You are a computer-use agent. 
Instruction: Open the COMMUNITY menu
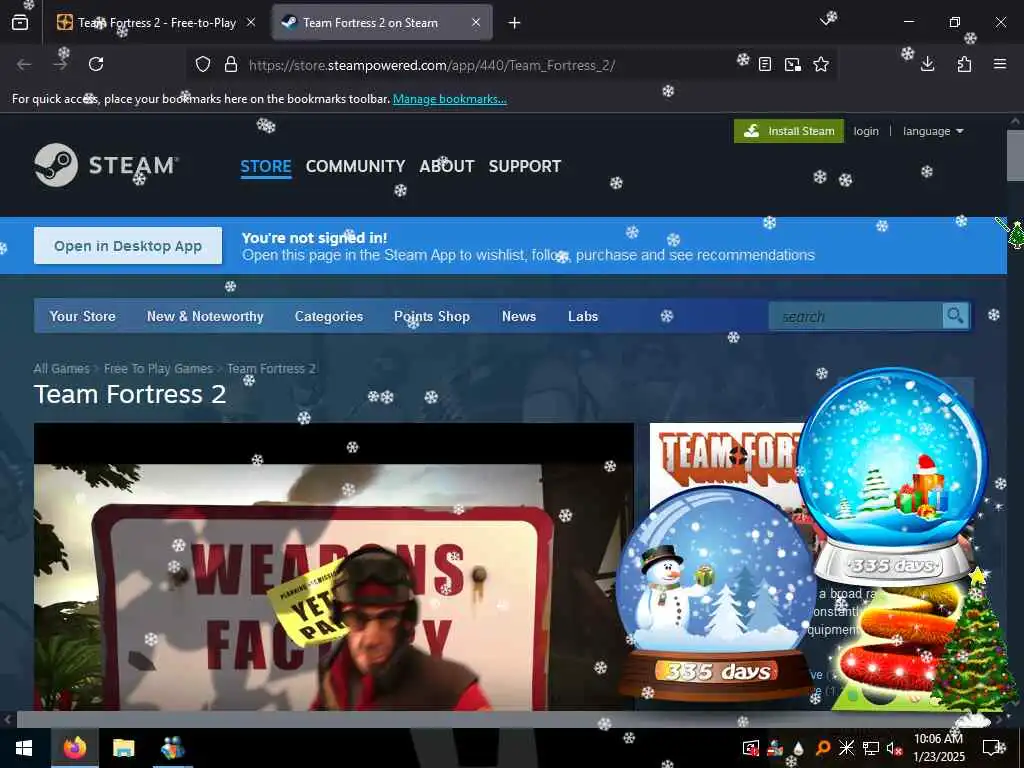point(355,167)
